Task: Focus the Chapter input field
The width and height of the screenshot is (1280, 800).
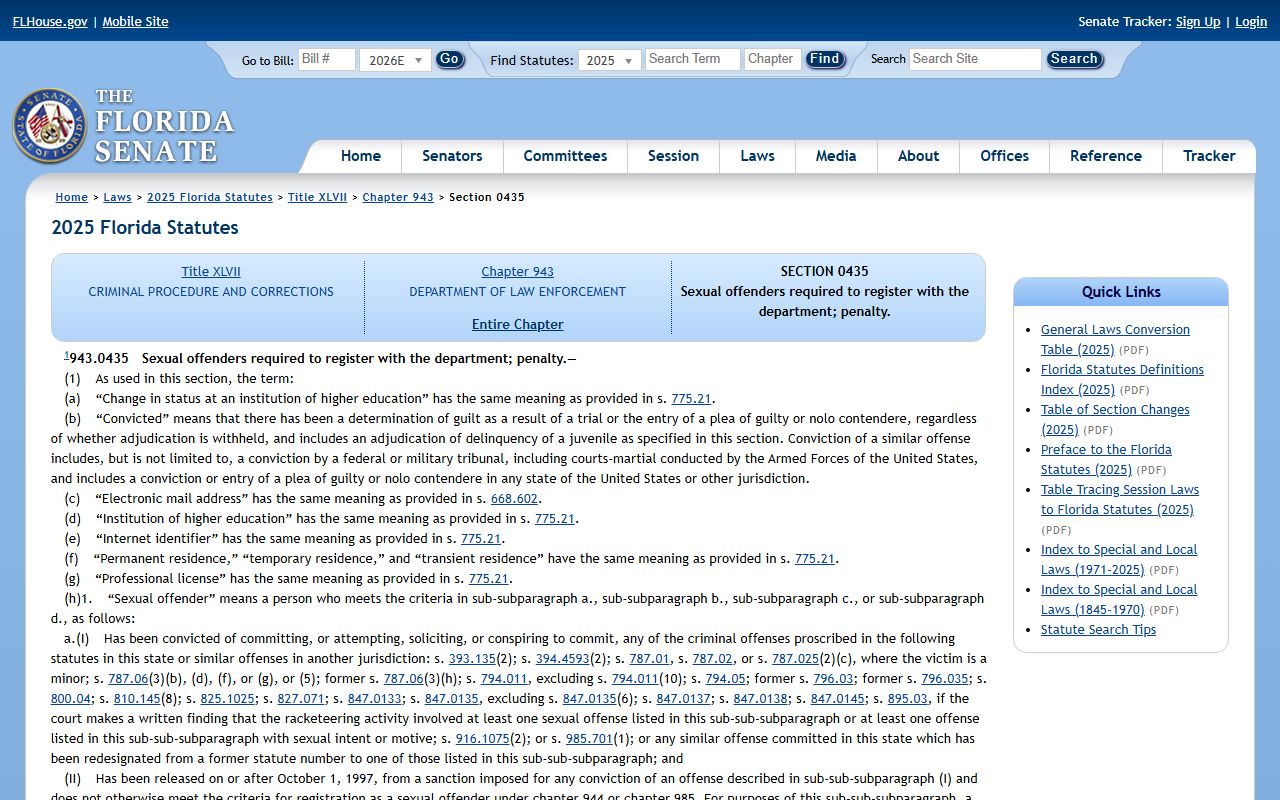Action: click(773, 59)
